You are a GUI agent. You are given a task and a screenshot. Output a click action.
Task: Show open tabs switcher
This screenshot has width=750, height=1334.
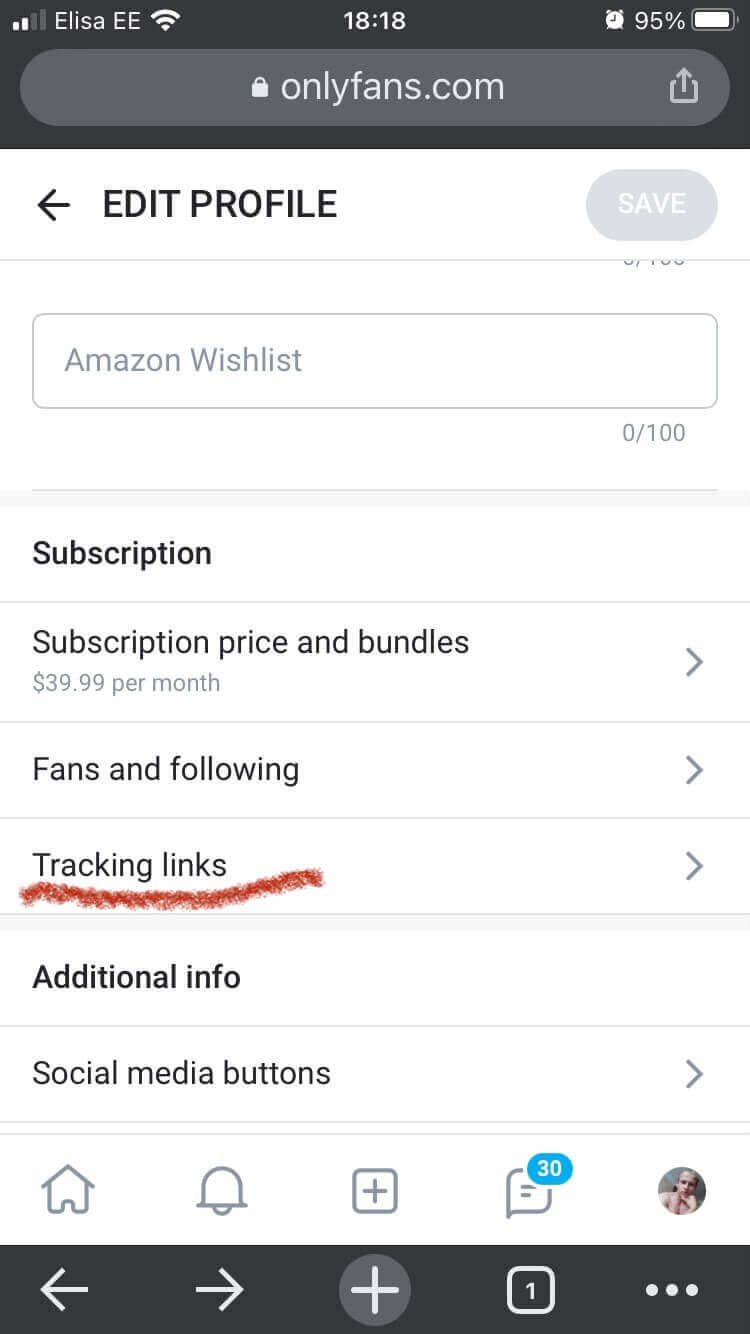[530, 1291]
